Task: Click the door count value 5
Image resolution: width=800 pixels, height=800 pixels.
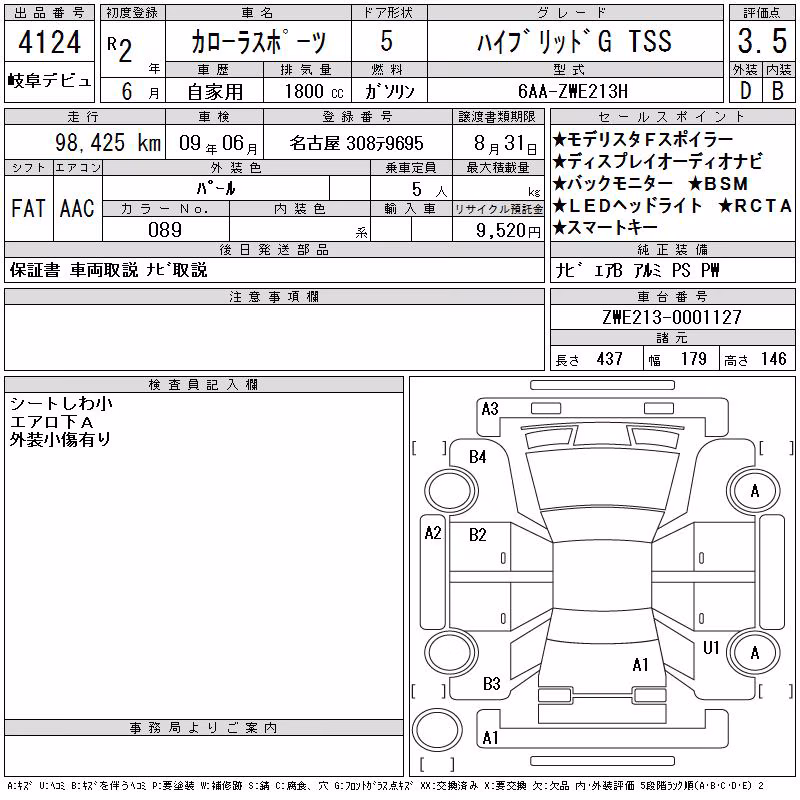Action: coord(387,40)
